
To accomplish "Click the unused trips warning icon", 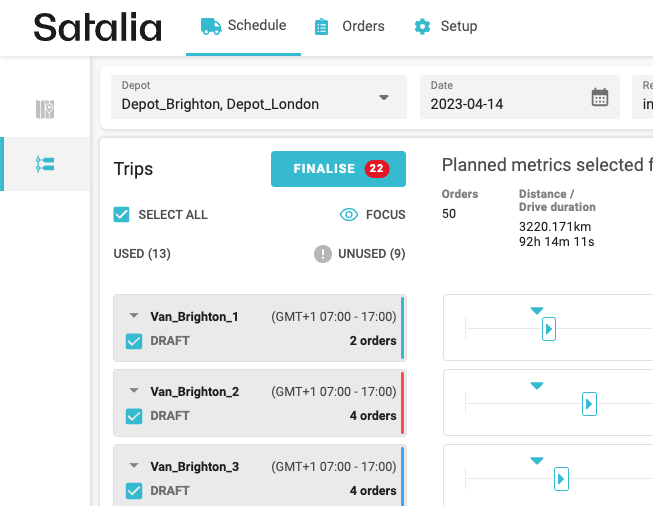I will tap(323, 254).
